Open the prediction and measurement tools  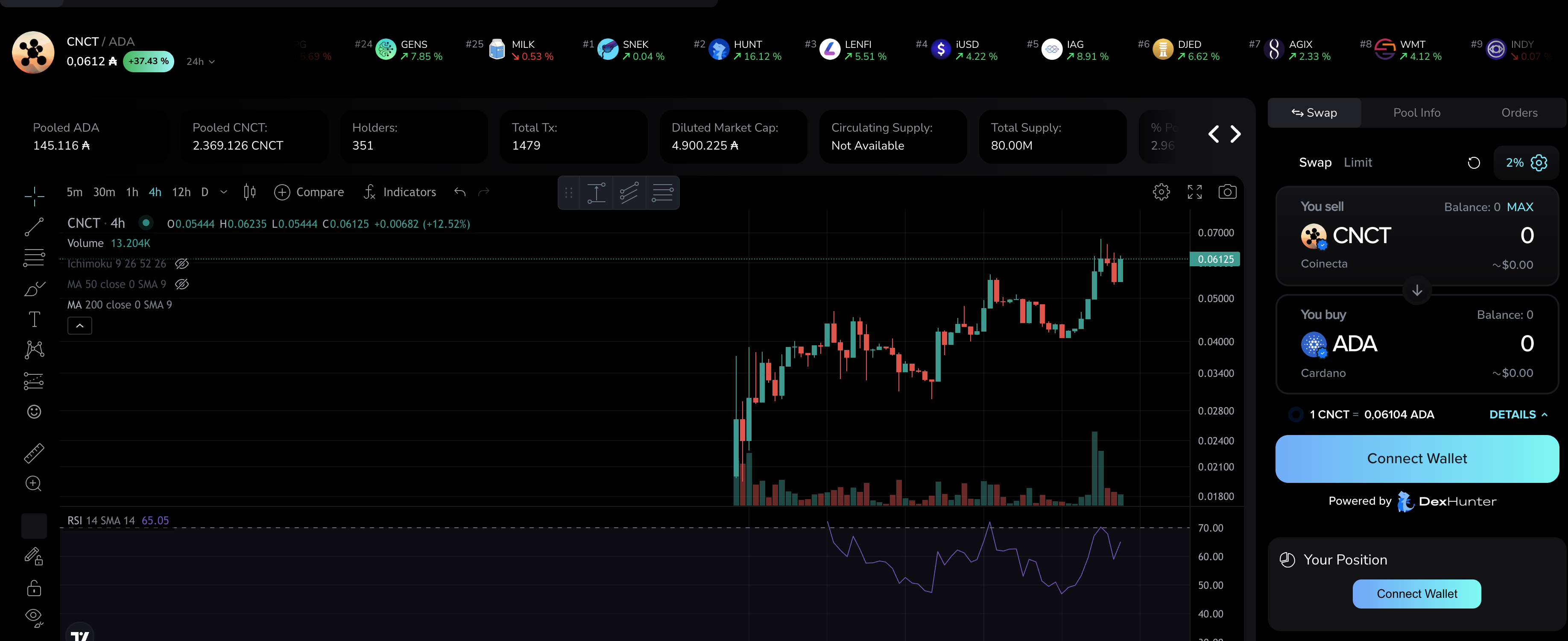[x=34, y=381]
